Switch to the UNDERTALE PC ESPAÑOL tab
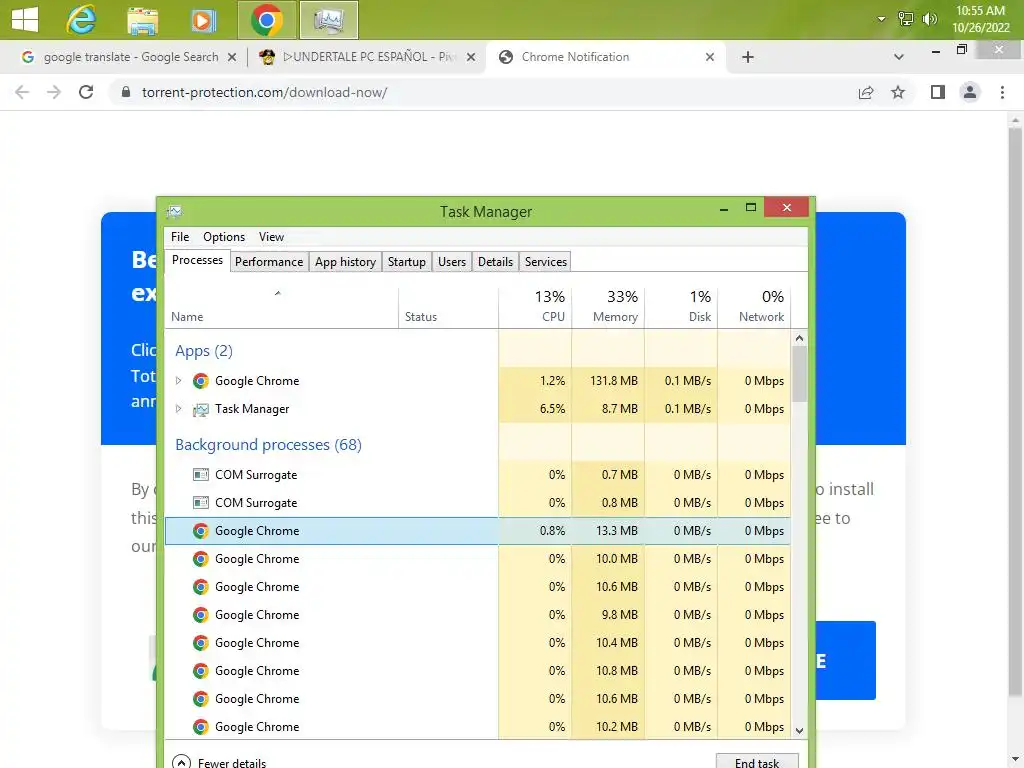 tap(366, 57)
